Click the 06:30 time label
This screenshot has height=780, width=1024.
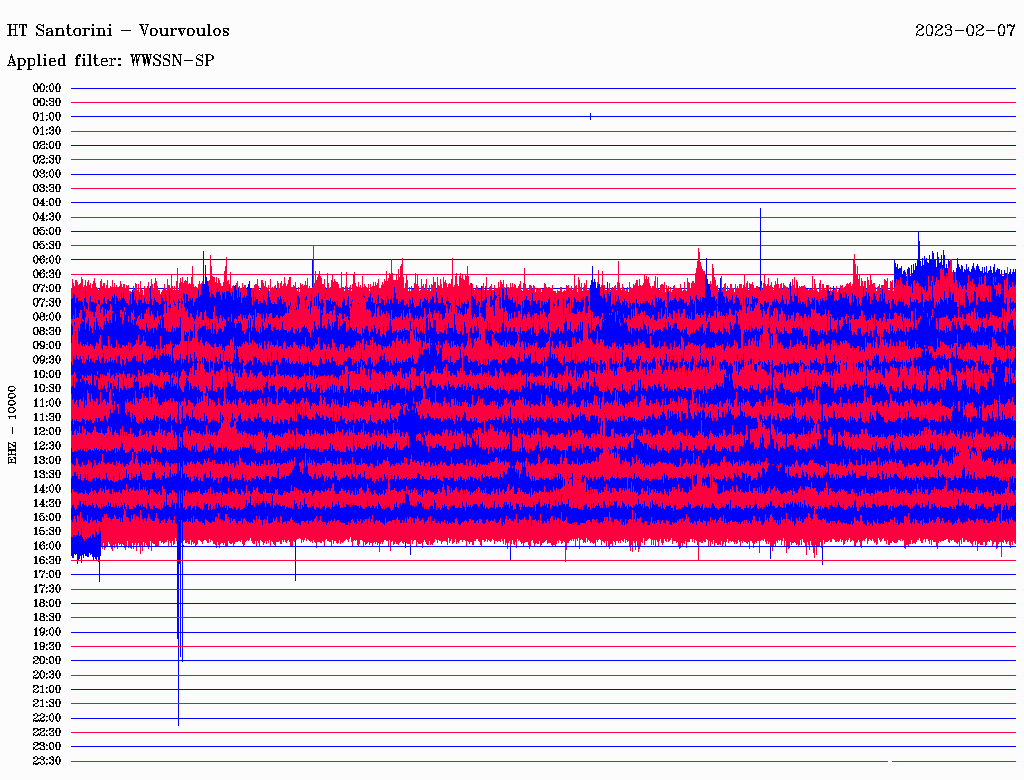point(47,274)
